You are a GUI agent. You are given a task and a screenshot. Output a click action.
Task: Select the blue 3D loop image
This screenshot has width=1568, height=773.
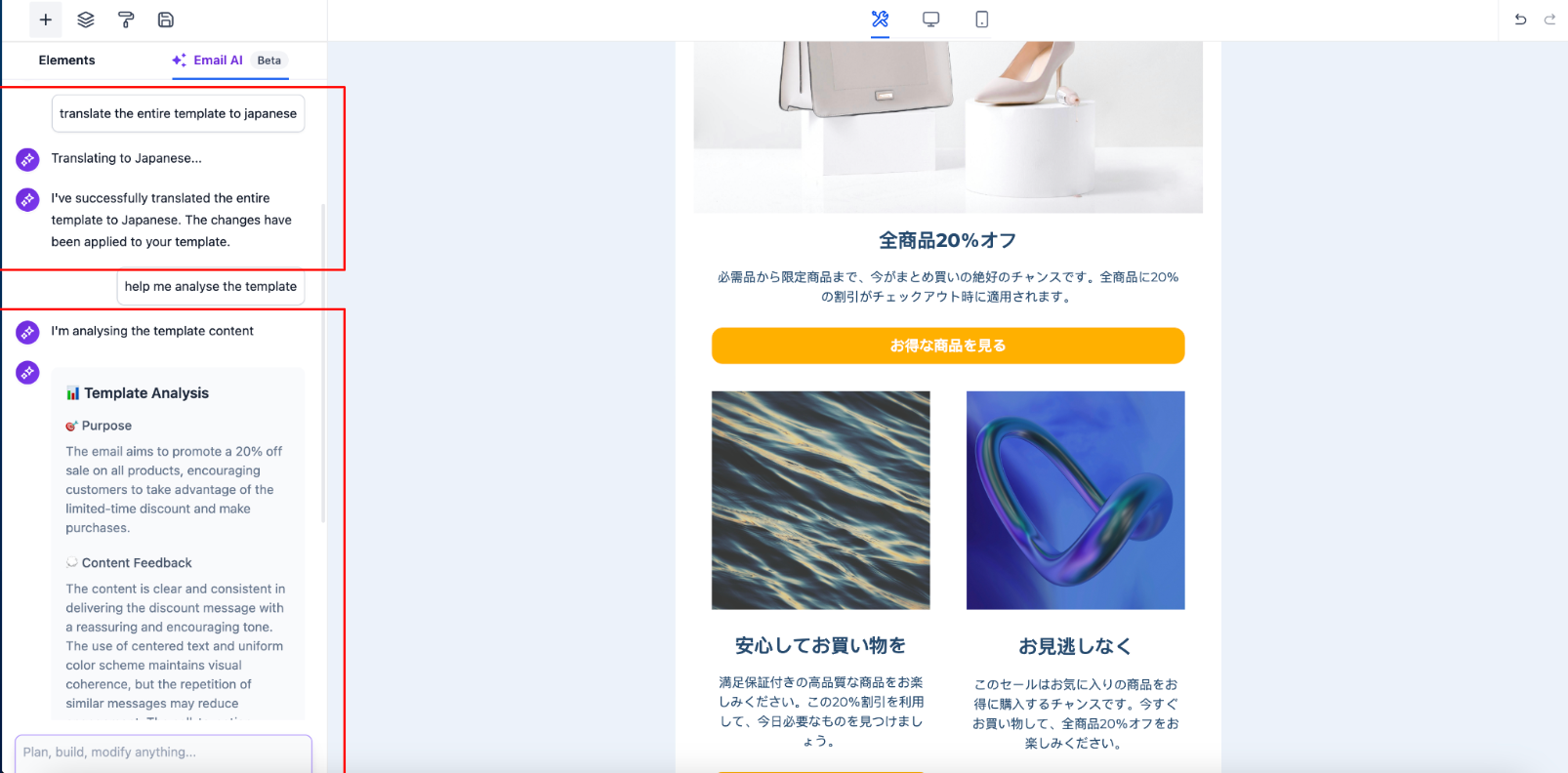(1076, 501)
